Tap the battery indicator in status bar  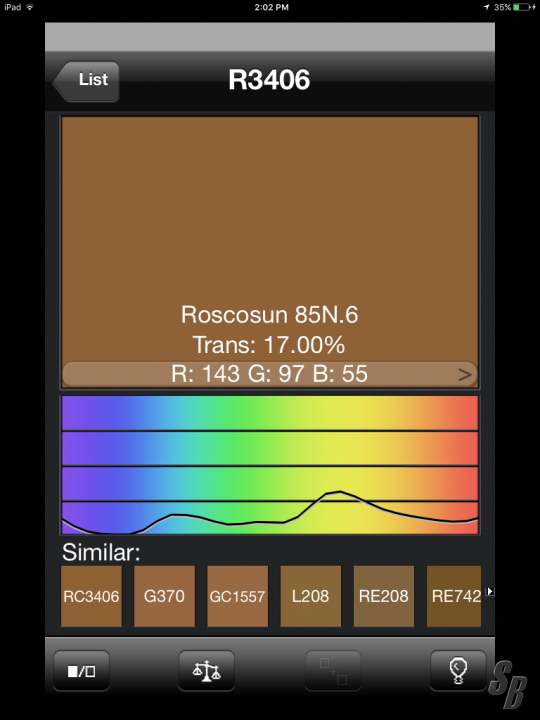coord(523,7)
